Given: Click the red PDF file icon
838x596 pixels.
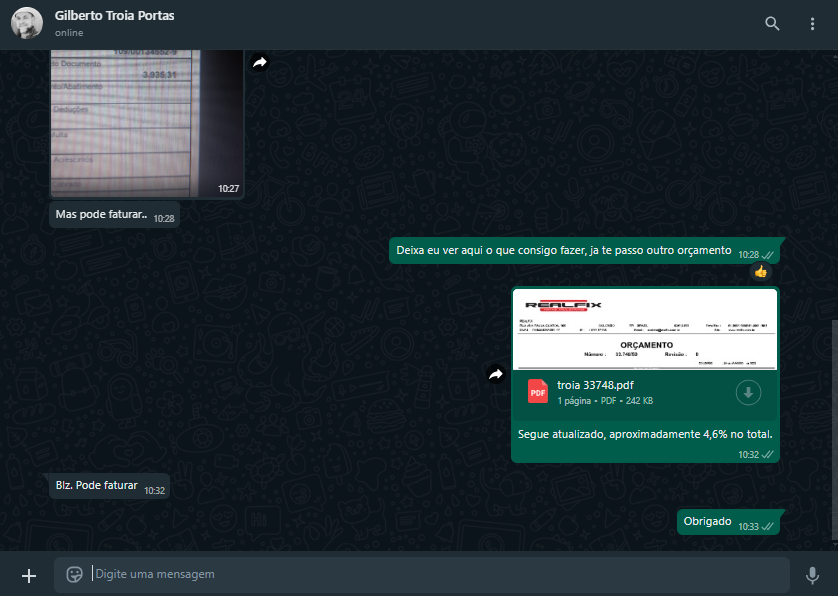Looking at the screenshot, I should (538, 393).
